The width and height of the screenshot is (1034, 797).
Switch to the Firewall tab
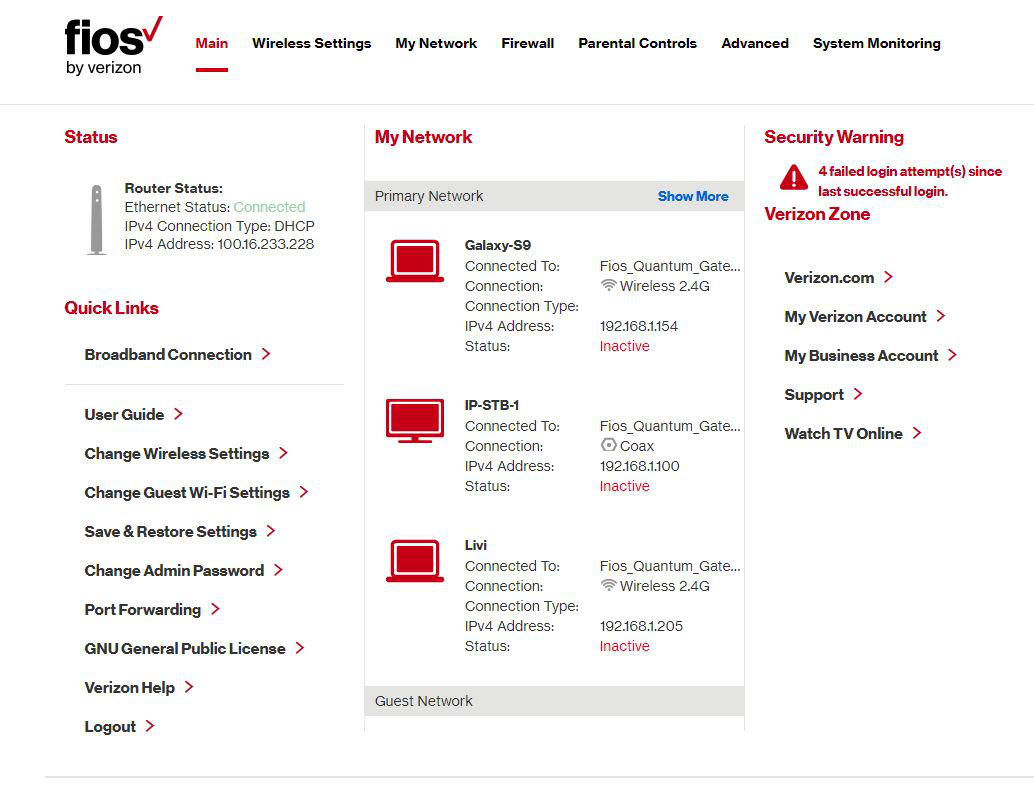[x=527, y=43]
